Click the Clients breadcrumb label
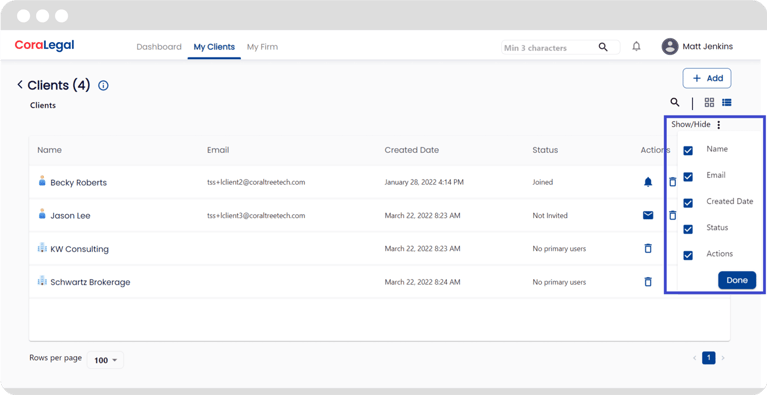The width and height of the screenshot is (767, 395). click(x=43, y=105)
